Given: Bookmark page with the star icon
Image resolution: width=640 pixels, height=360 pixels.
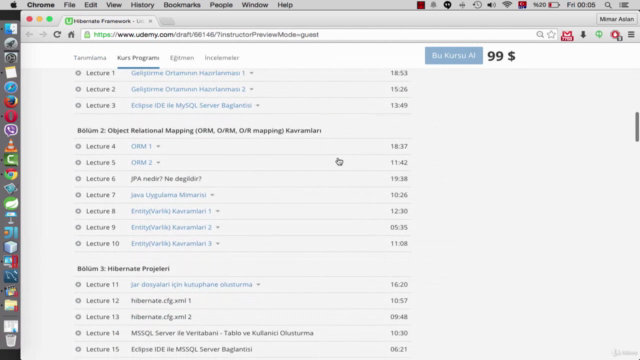Looking at the screenshot, I should click(x=551, y=35).
